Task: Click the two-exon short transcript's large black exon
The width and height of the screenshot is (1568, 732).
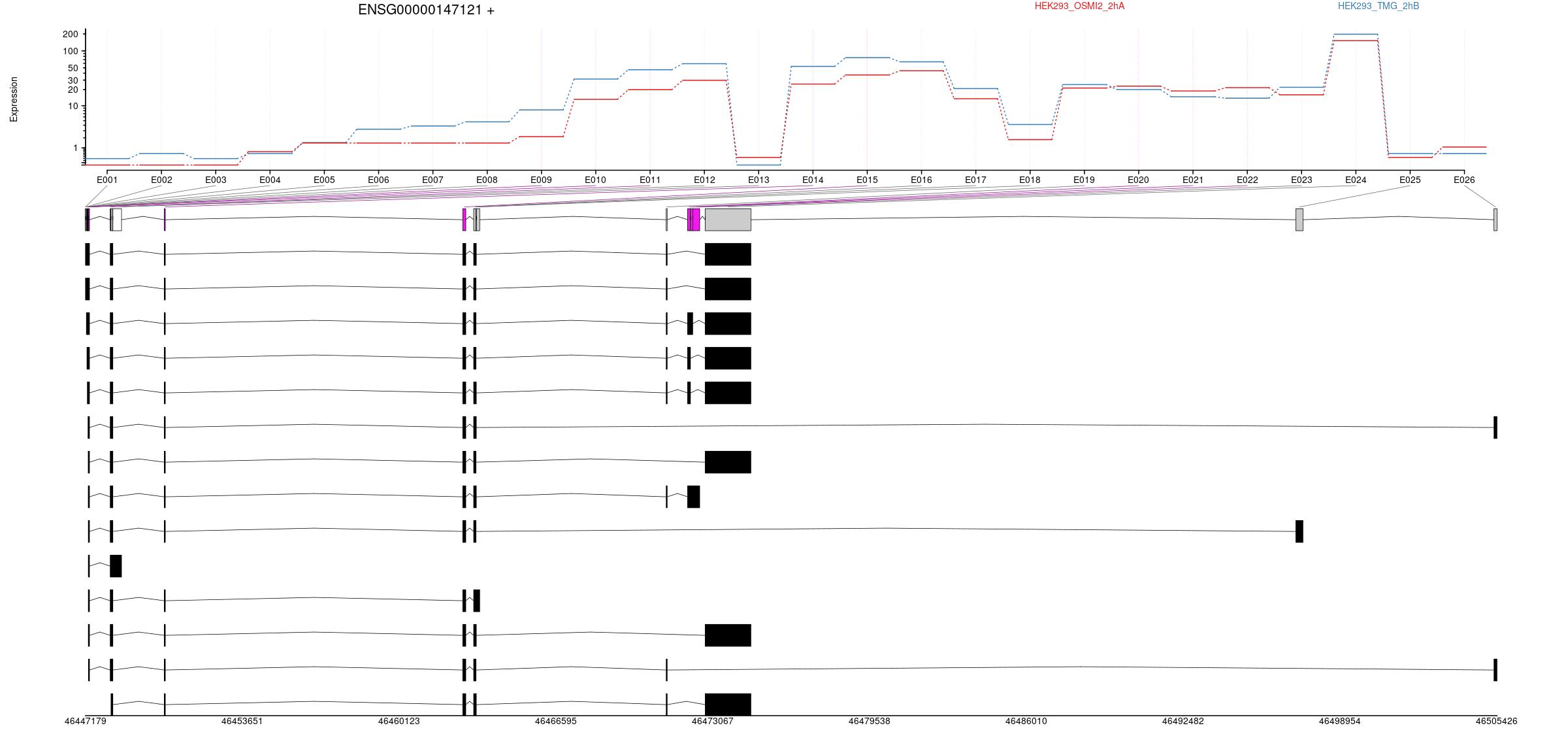Action: coord(116,566)
